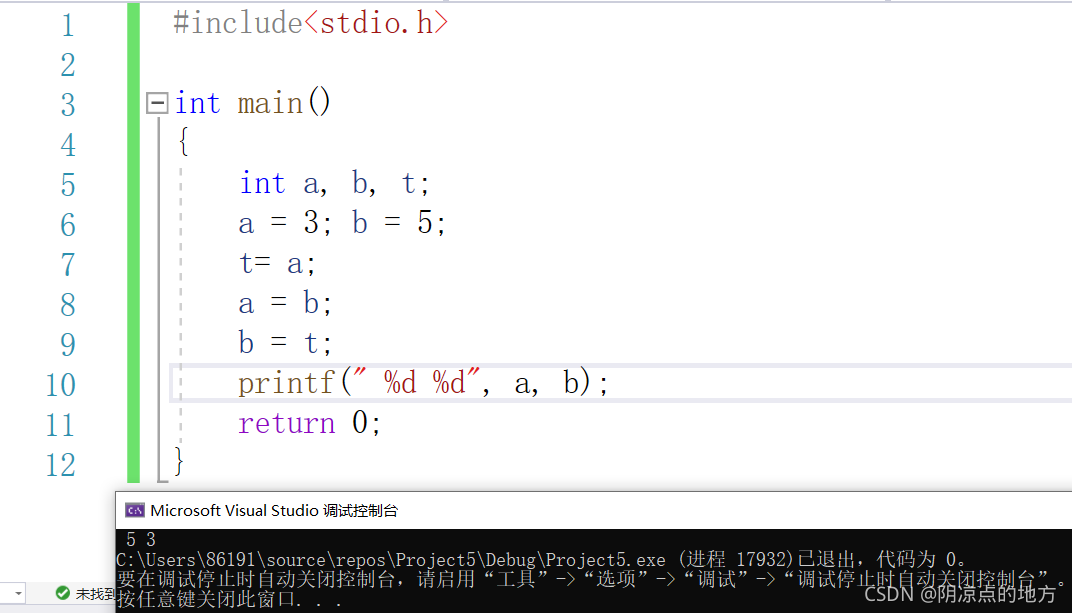Click line number 1 in the gutter
Screen dimensions: 1072x613
click(67, 25)
